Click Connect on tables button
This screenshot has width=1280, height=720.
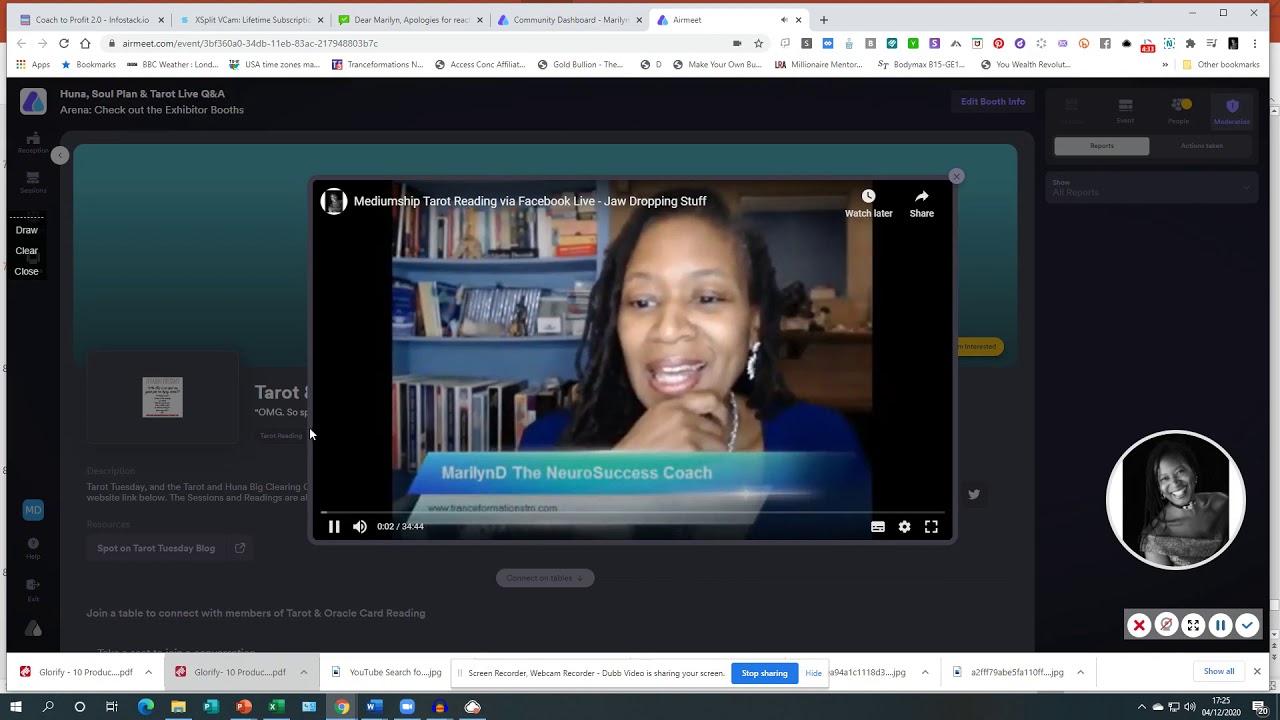coord(545,578)
